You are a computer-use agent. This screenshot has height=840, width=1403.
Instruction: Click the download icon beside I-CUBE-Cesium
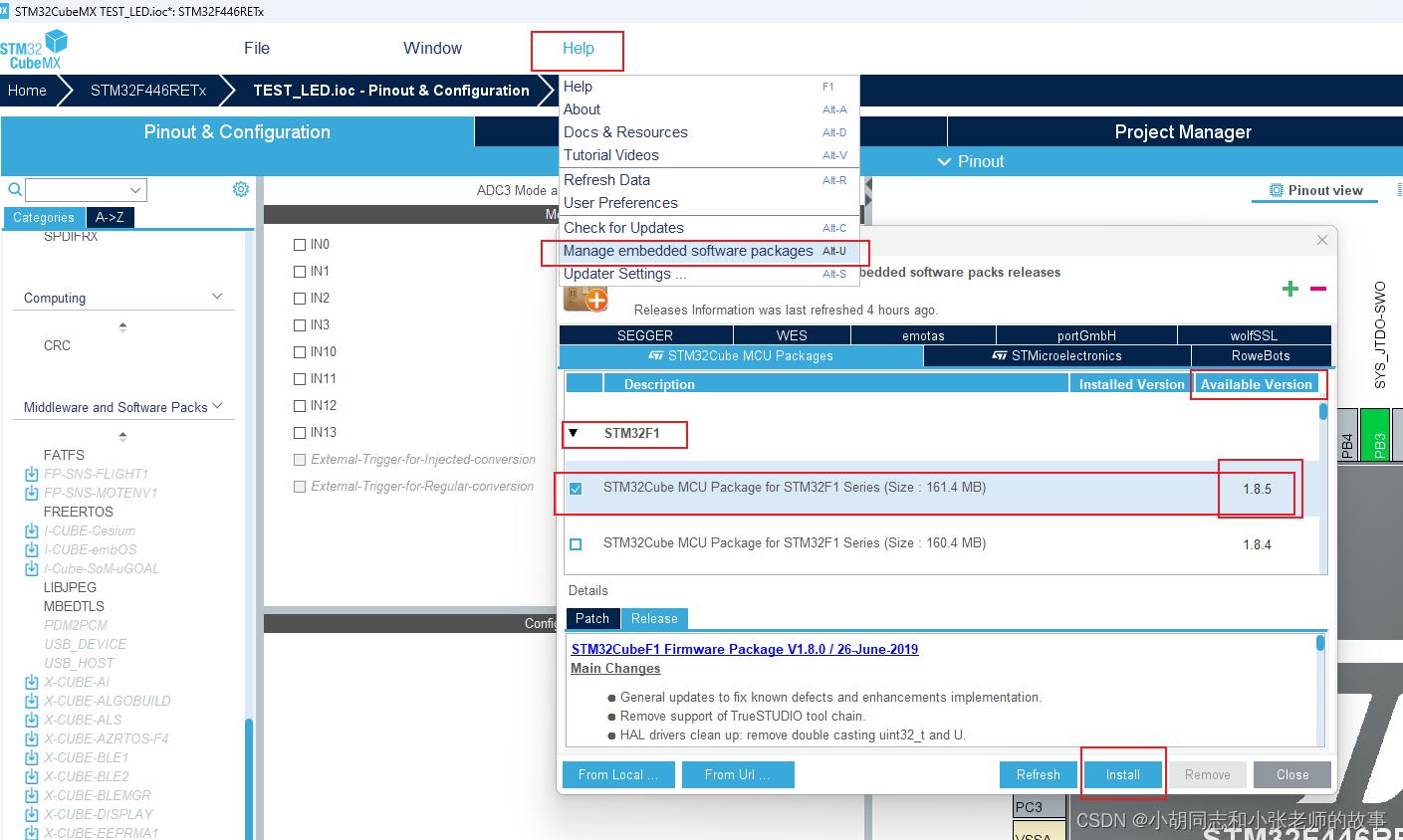pyautogui.click(x=32, y=530)
